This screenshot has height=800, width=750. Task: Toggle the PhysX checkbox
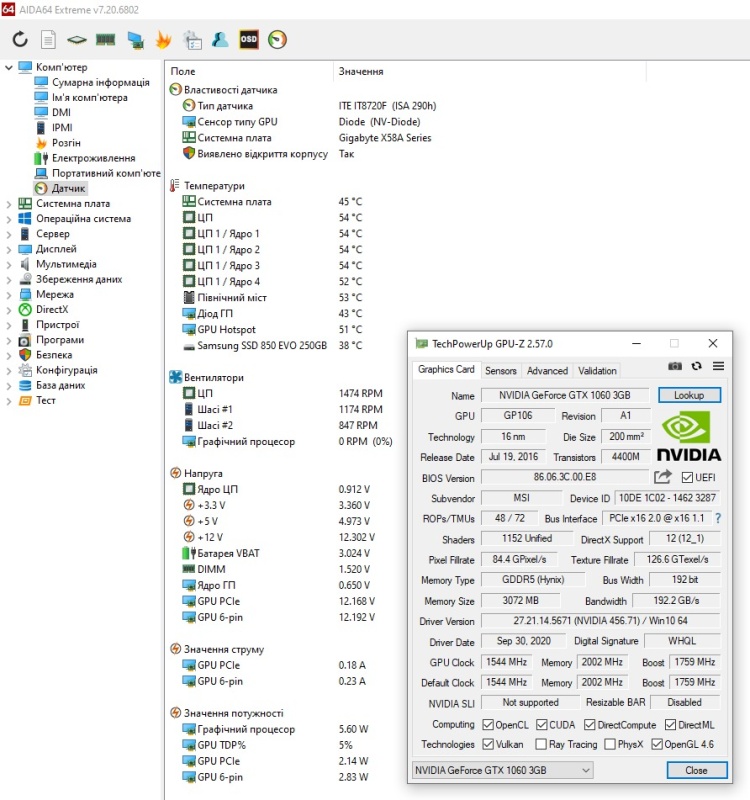click(x=610, y=744)
